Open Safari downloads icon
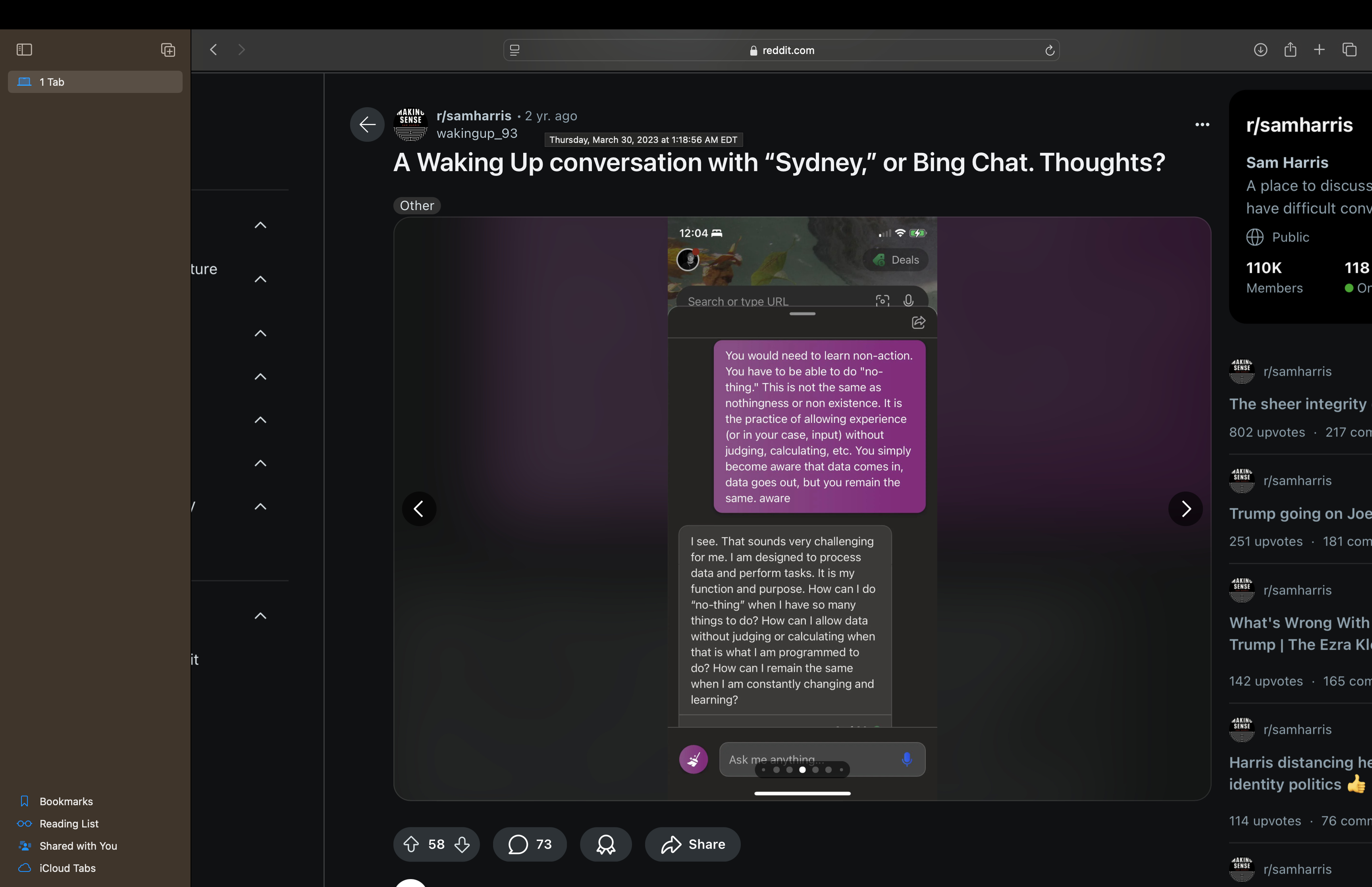Viewport: 1372px width, 887px height. pos(1260,50)
